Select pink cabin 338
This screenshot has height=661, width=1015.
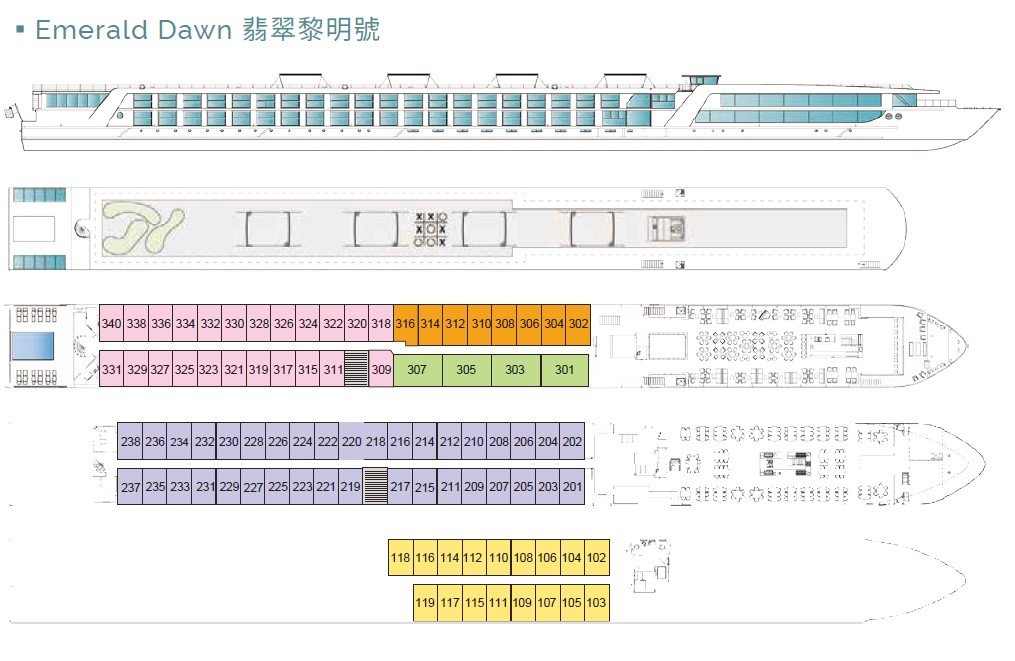pos(136,323)
